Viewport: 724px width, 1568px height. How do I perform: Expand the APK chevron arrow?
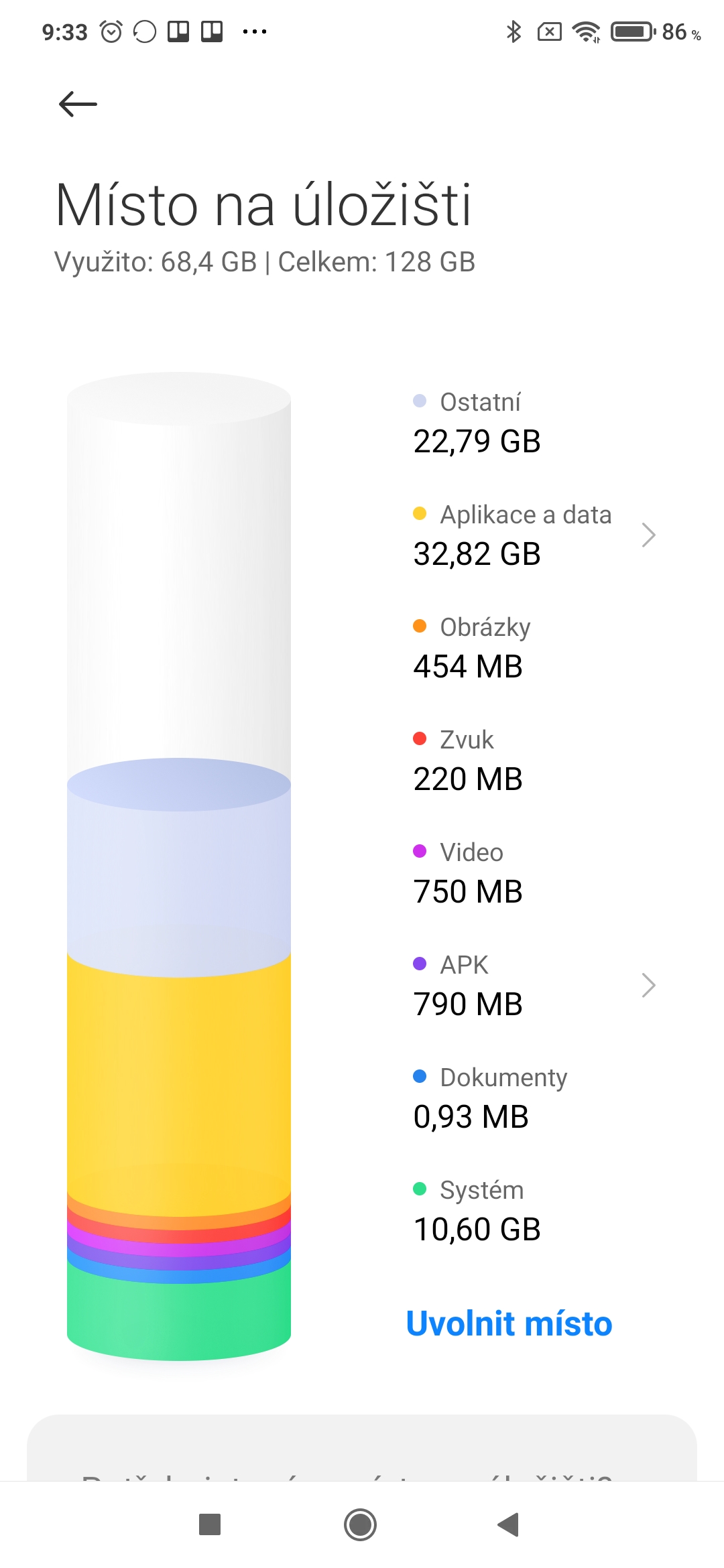(x=648, y=985)
